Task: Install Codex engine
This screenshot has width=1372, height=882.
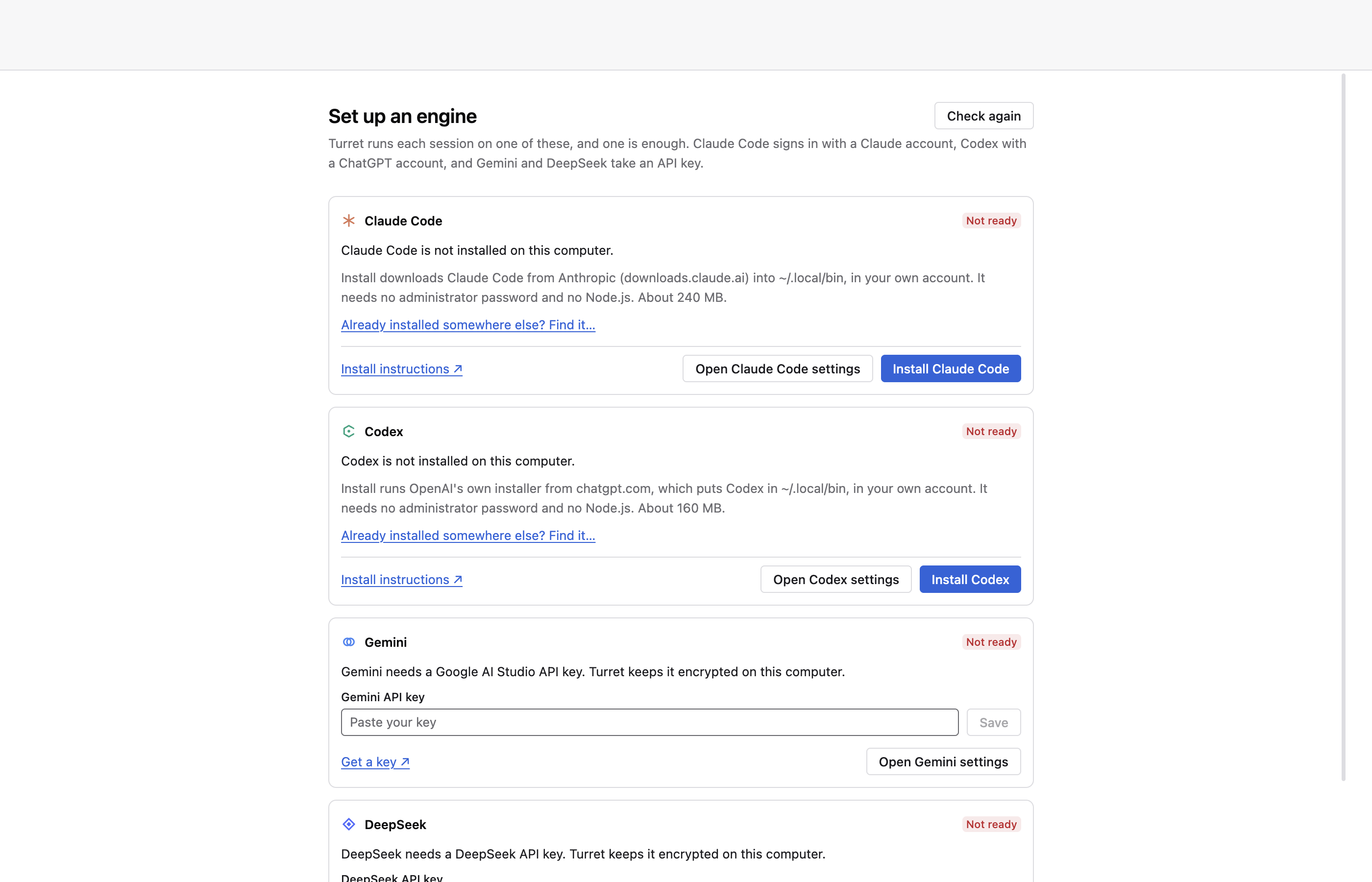Action: pos(970,579)
